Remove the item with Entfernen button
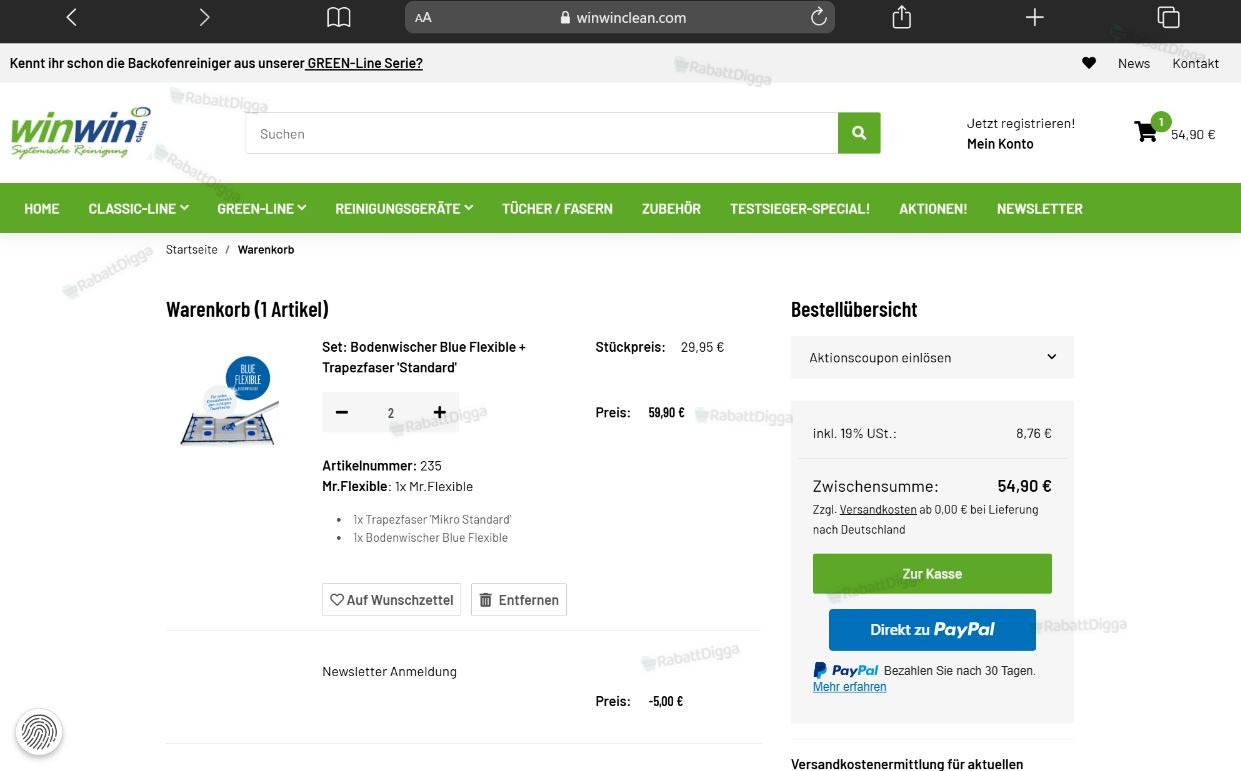 tap(519, 600)
